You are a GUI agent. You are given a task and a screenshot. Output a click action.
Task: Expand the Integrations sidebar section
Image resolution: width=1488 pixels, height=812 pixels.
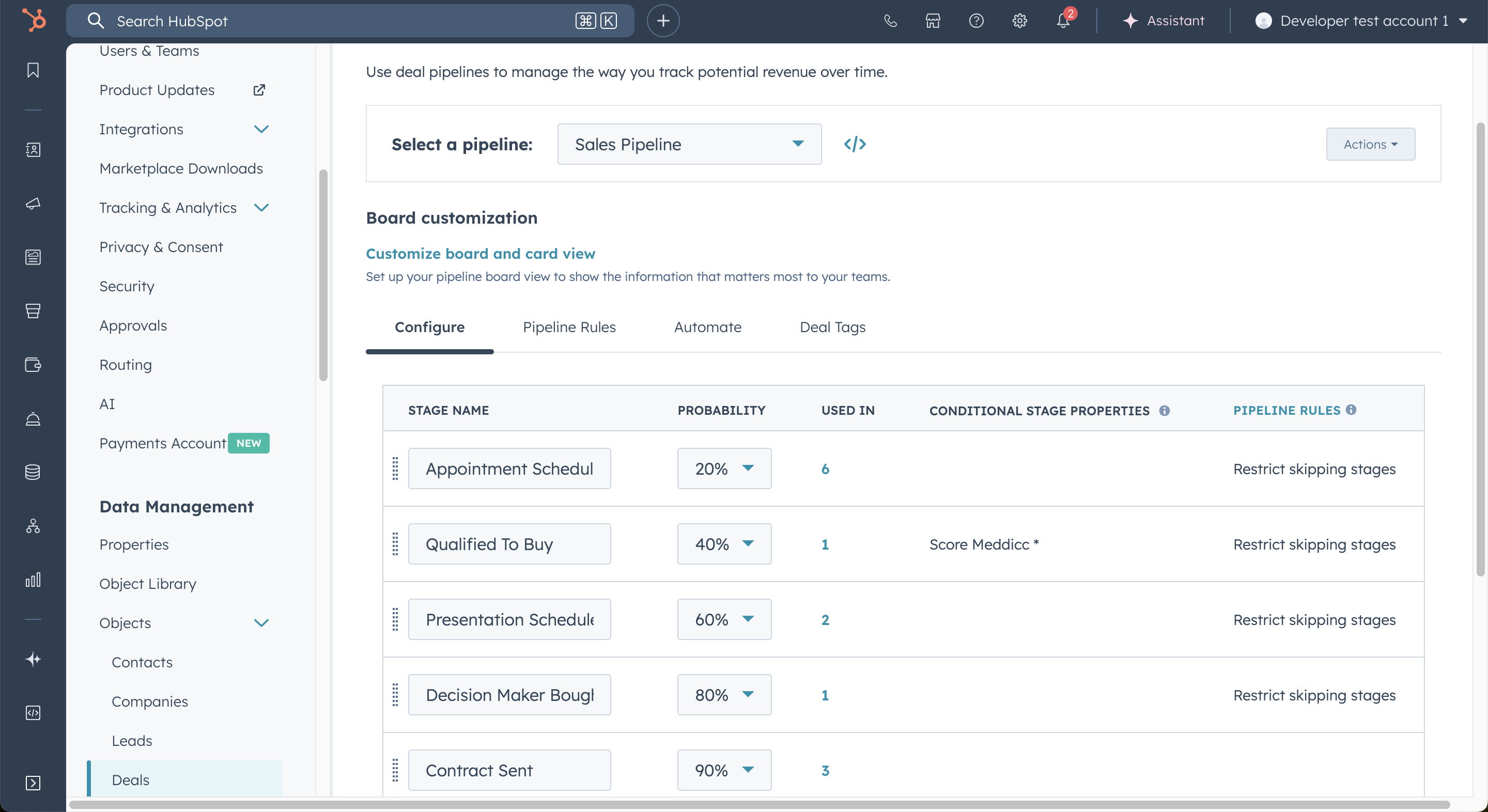261,129
